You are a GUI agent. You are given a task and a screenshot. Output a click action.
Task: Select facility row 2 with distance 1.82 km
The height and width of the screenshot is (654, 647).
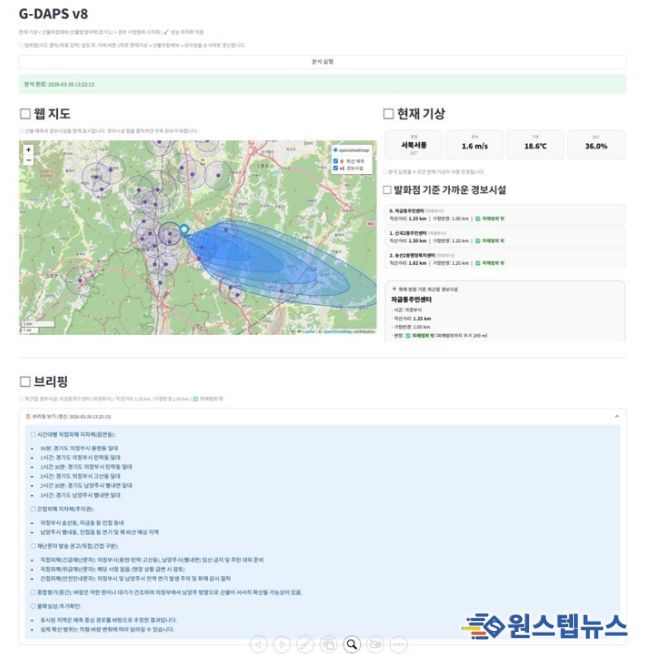(505, 259)
